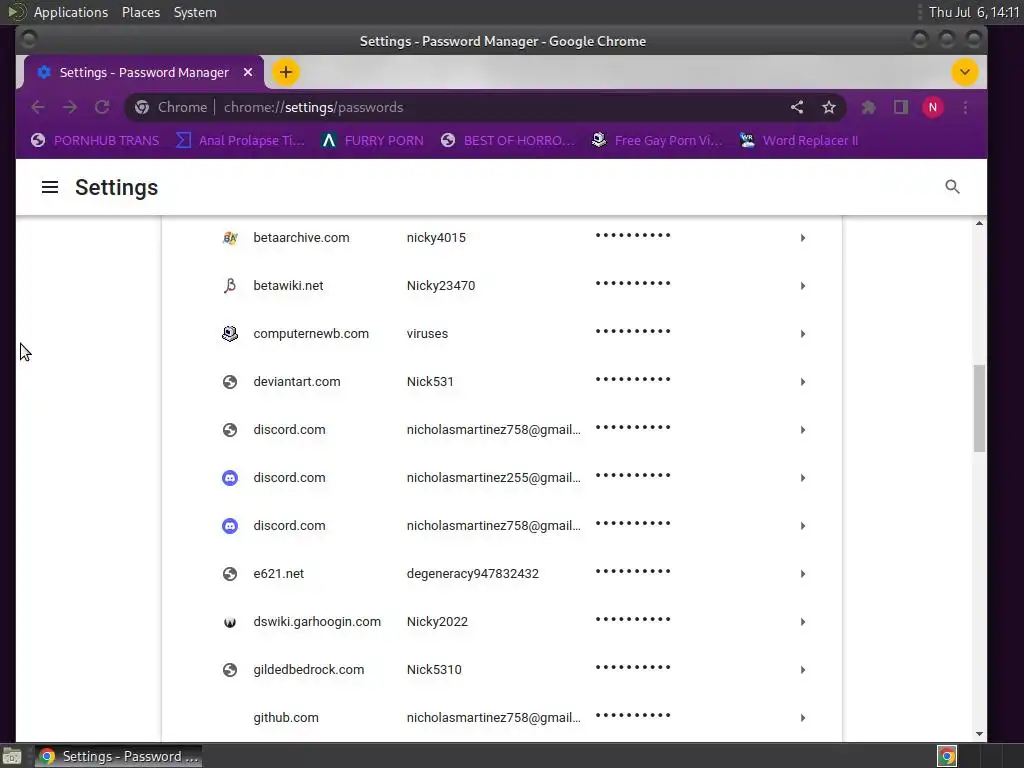
Task: Click the clock in the top panel
Action: pyautogui.click(x=974, y=12)
